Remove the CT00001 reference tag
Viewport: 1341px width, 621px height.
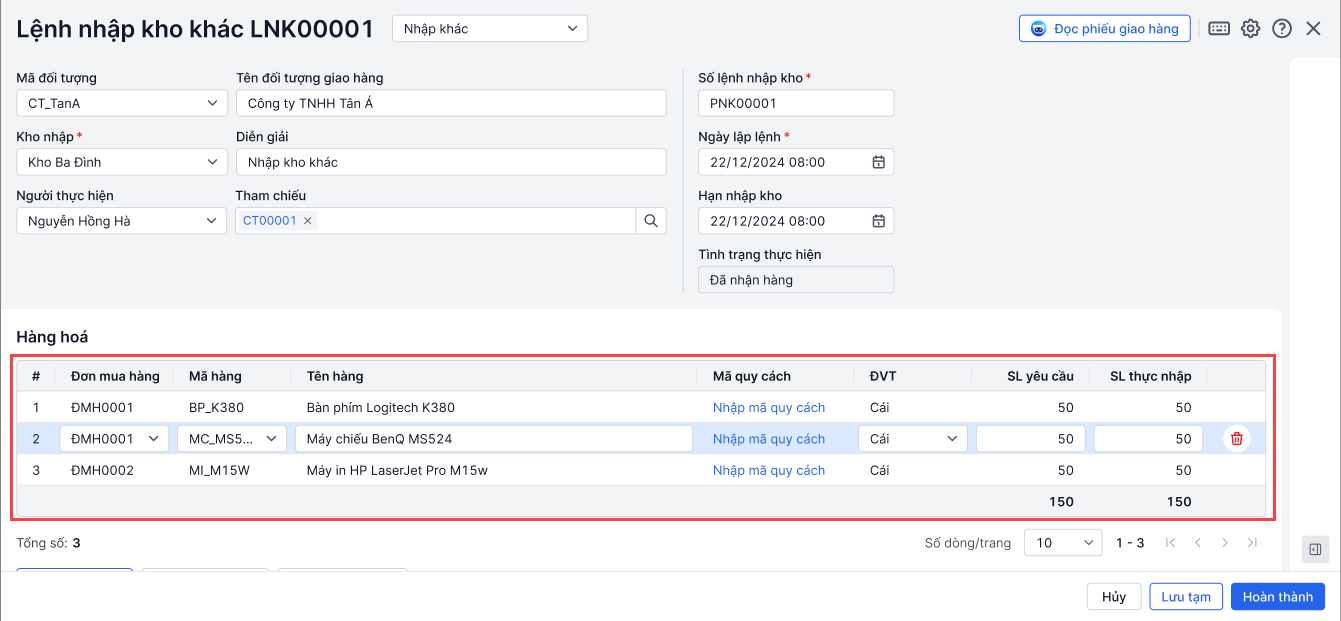tap(308, 221)
